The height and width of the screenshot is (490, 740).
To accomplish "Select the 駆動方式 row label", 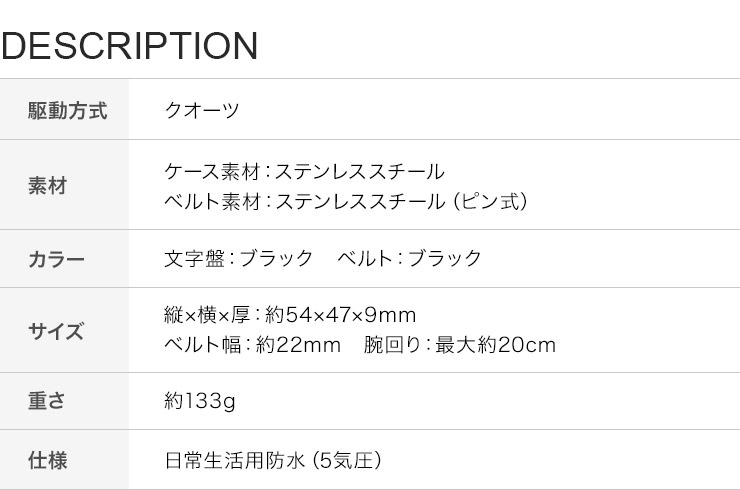I will (67, 111).
